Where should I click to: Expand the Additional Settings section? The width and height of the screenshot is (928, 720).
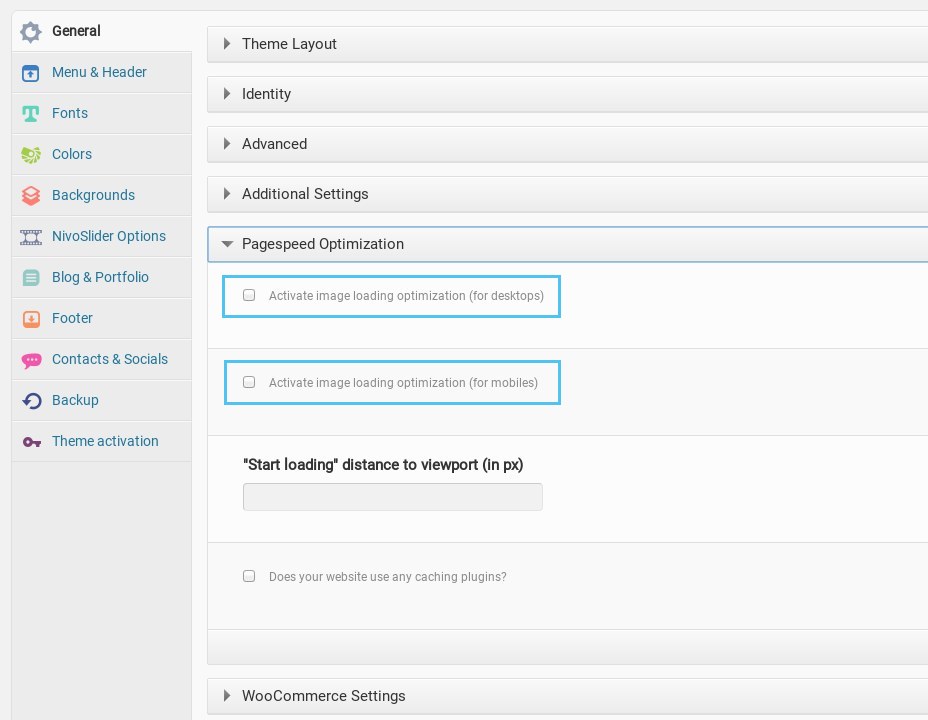pyautogui.click(x=305, y=194)
